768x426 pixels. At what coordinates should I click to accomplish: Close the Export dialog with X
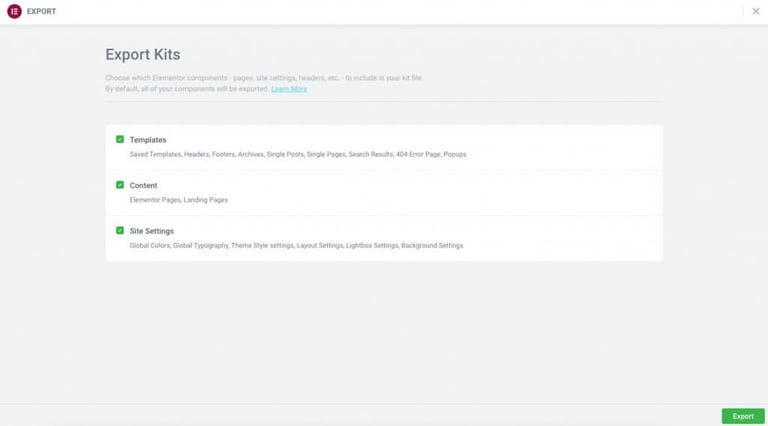tap(756, 11)
